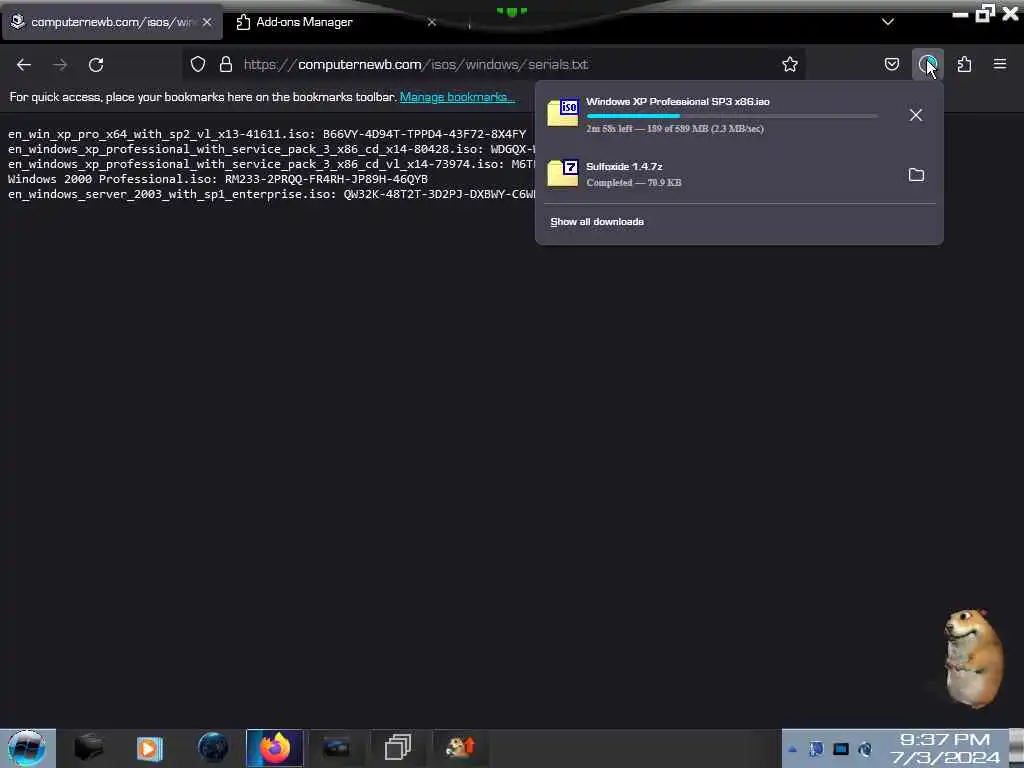Viewport: 1024px width, 768px height.
Task: Click the padlock site security icon
Action: 226,64
